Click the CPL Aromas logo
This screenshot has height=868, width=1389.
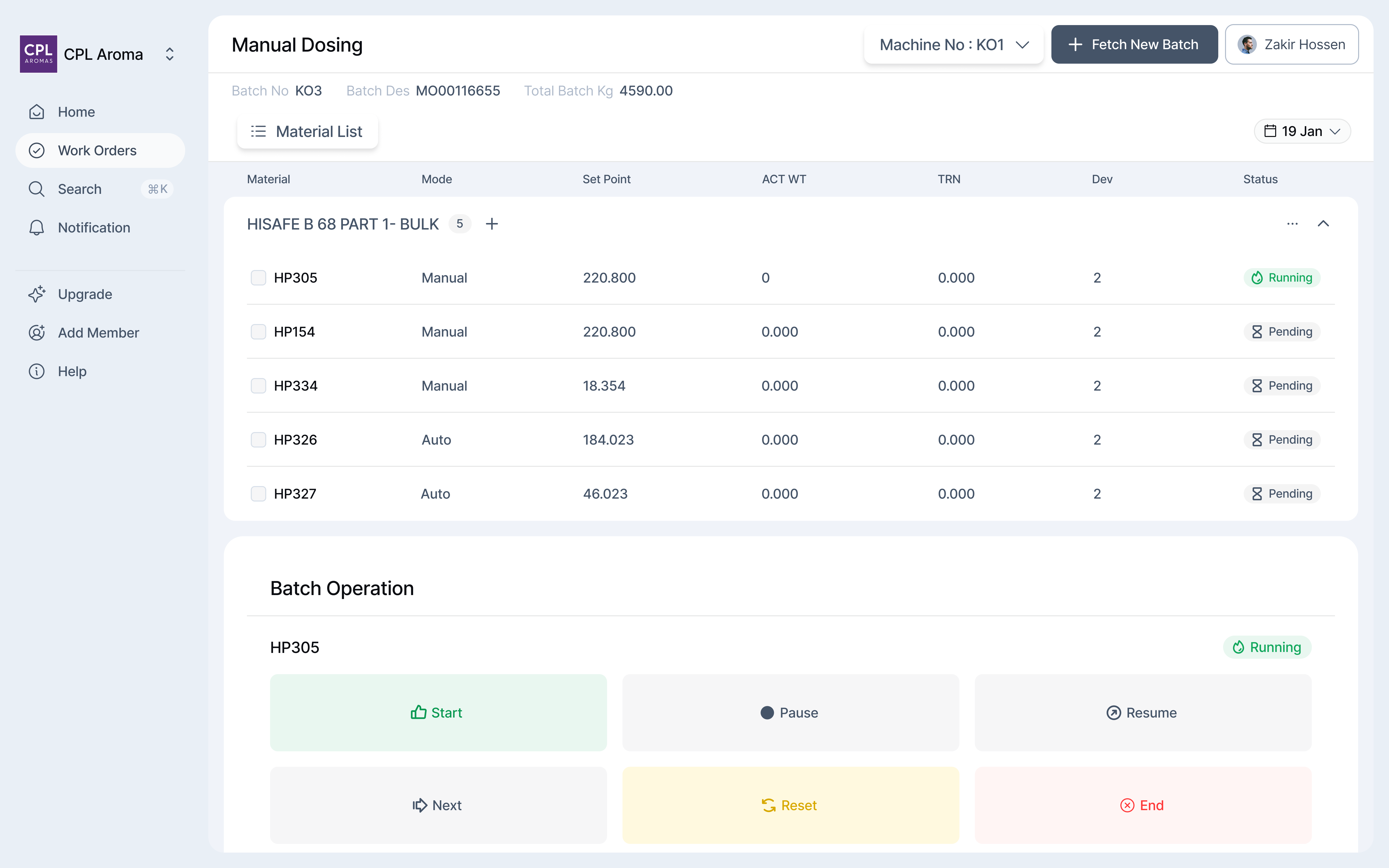click(x=38, y=54)
